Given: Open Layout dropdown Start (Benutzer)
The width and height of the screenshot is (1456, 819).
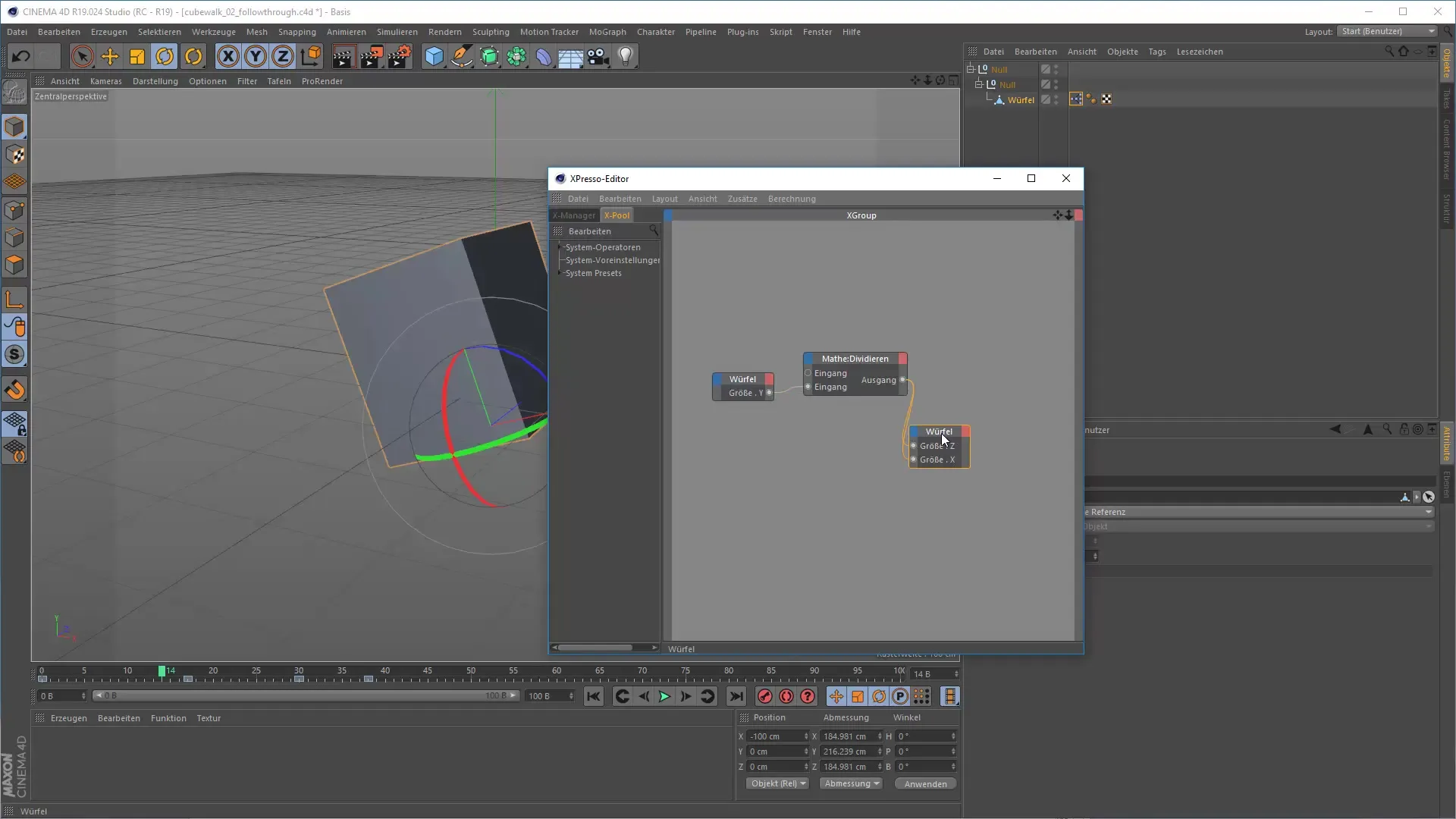Looking at the screenshot, I should tap(1388, 31).
